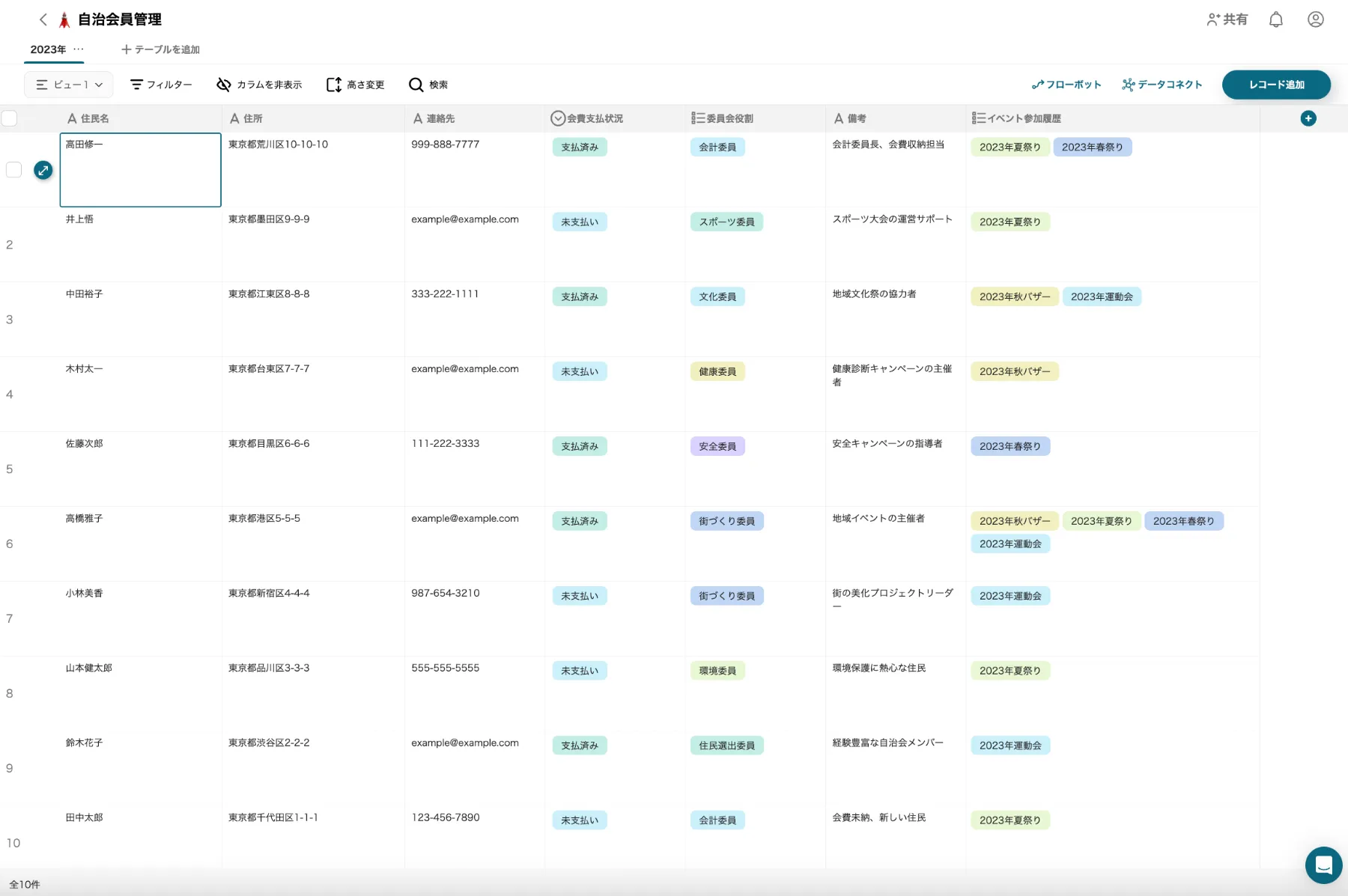Screen dimensions: 1348x896
Task: Select the 井上悟 name cell
Action: coord(141,245)
